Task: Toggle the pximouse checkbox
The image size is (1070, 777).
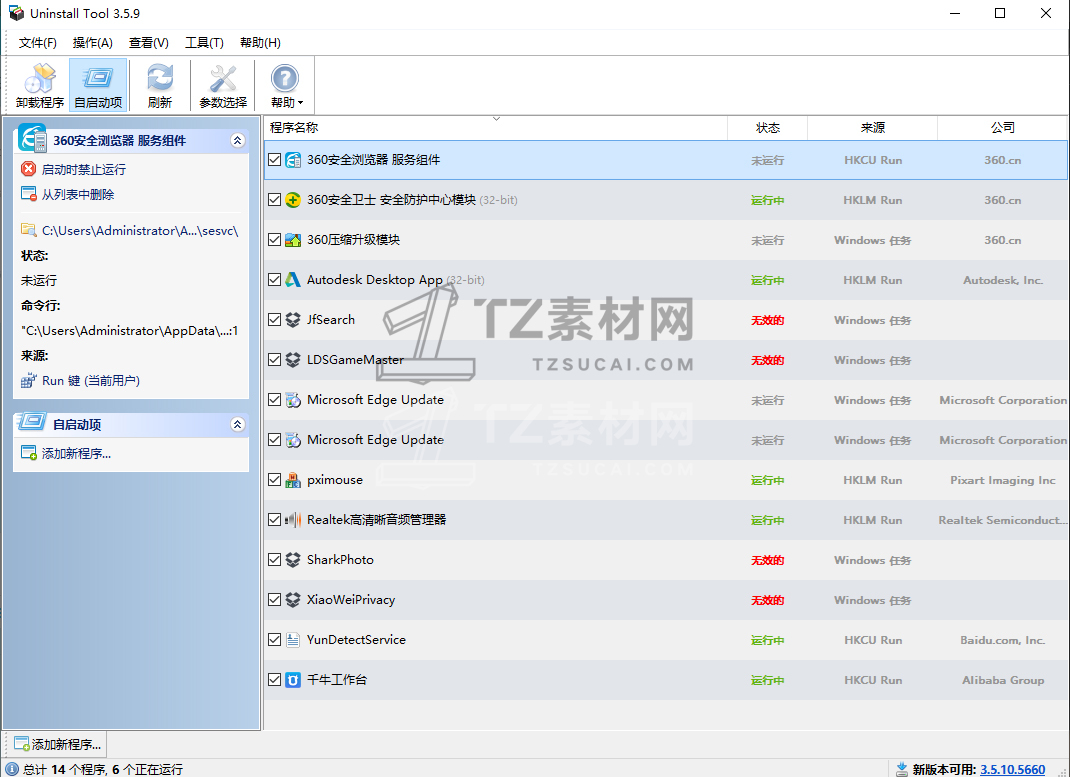Action: [274, 480]
